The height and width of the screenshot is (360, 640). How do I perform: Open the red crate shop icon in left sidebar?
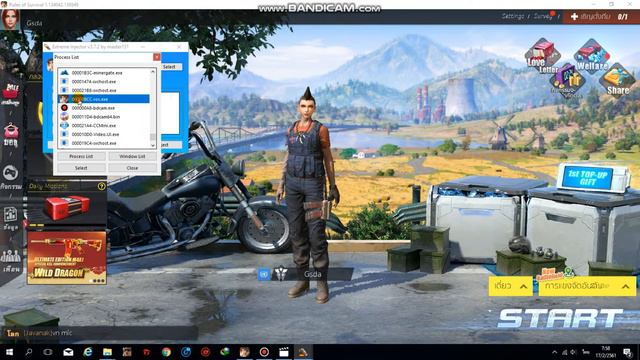[x=11, y=94]
